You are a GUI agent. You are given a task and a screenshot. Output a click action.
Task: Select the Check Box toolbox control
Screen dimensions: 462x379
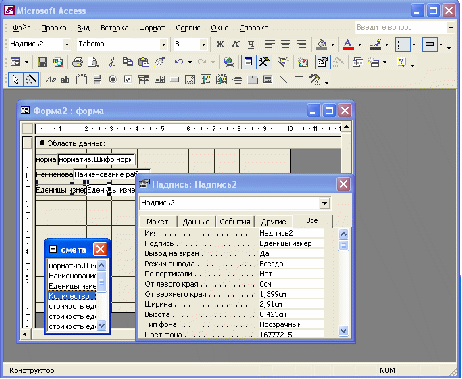coord(128,80)
